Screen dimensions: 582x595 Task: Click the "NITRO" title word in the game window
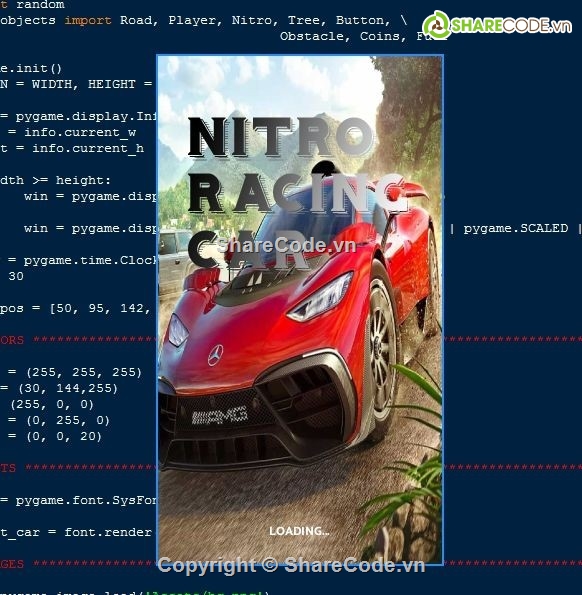281,137
